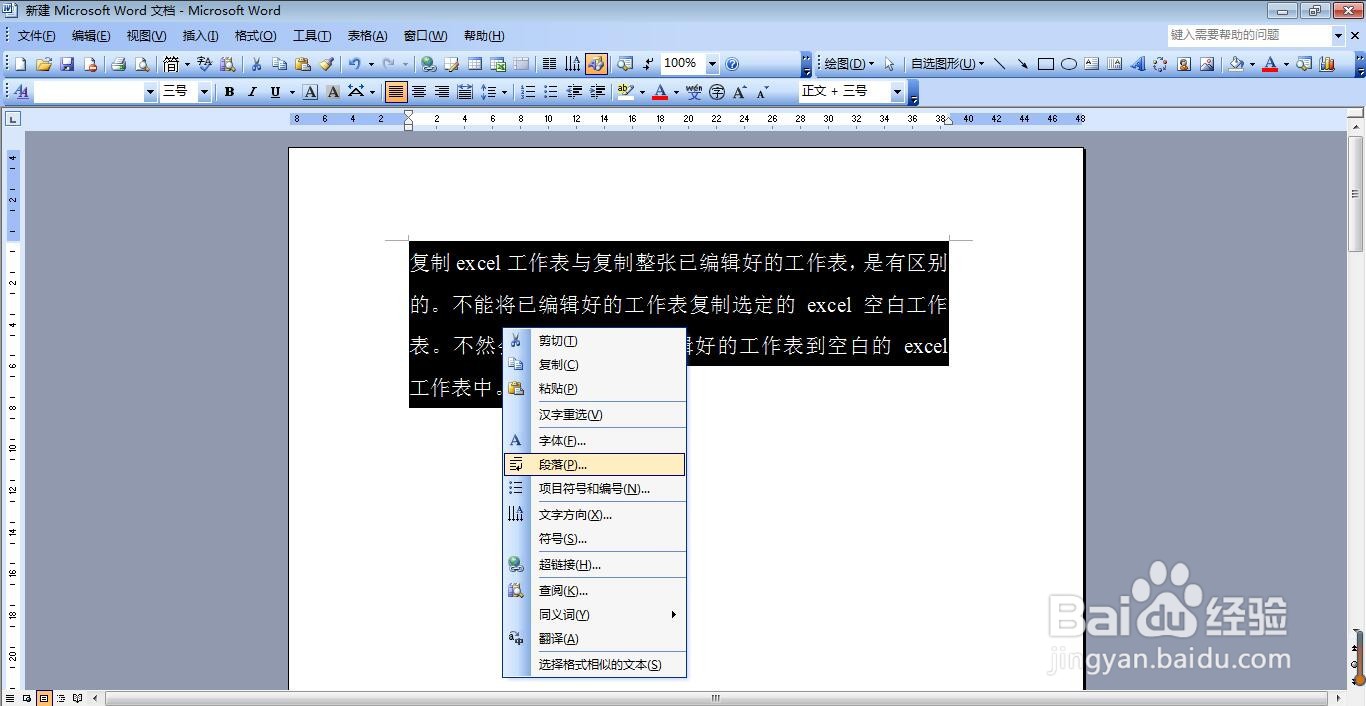Image resolution: width=1366 pixels, height=706 pixels.
Task: Choose 文字方向(X)... from context menu
Action: [x=595, y=515]
